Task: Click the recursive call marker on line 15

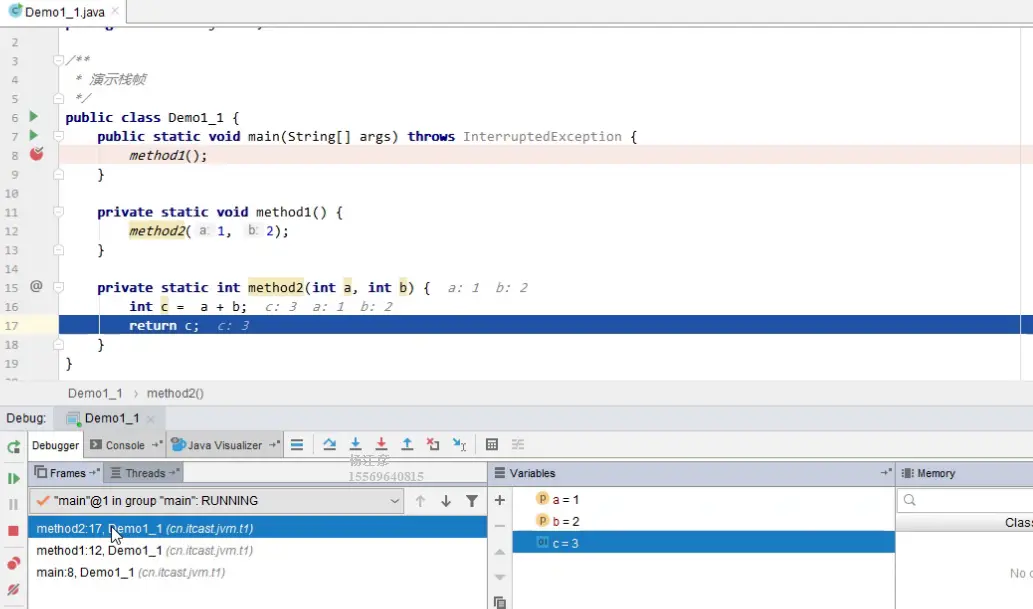Action: [x=36, y=286]
